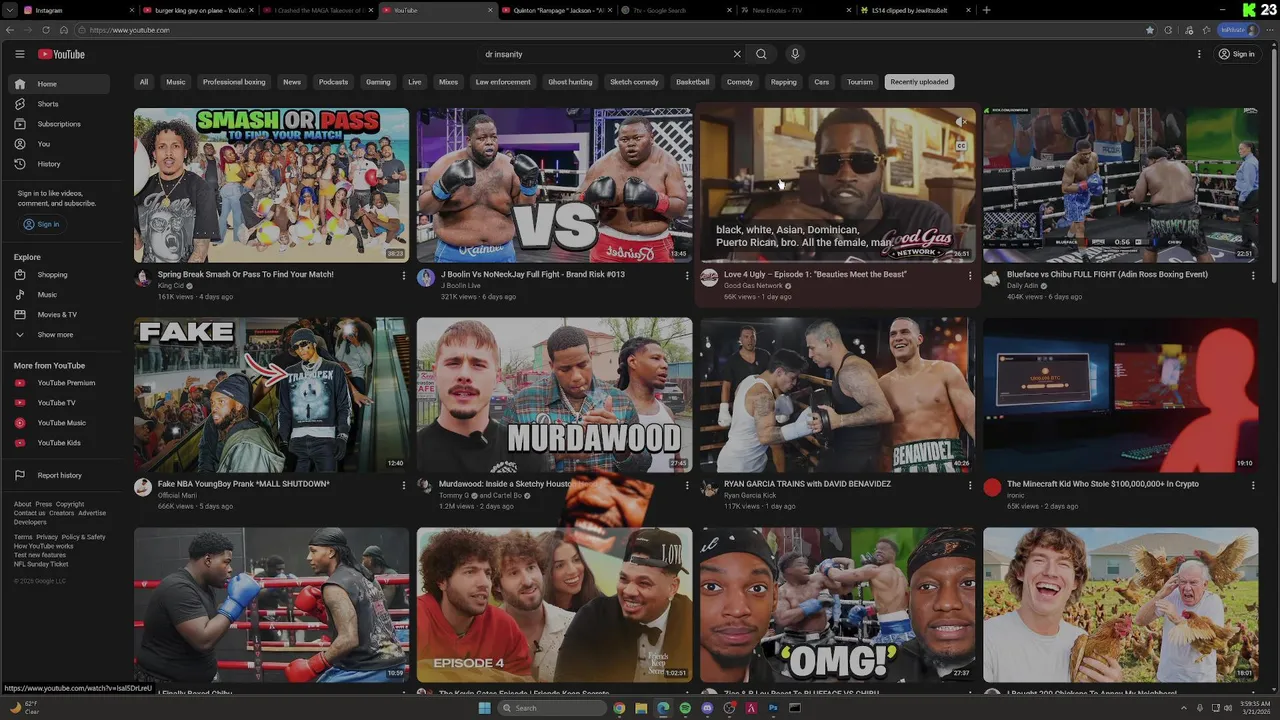Switch to the Google Search browser tab
The height and width of the screenshot is (720, 1280).
[x=677, y=10]
